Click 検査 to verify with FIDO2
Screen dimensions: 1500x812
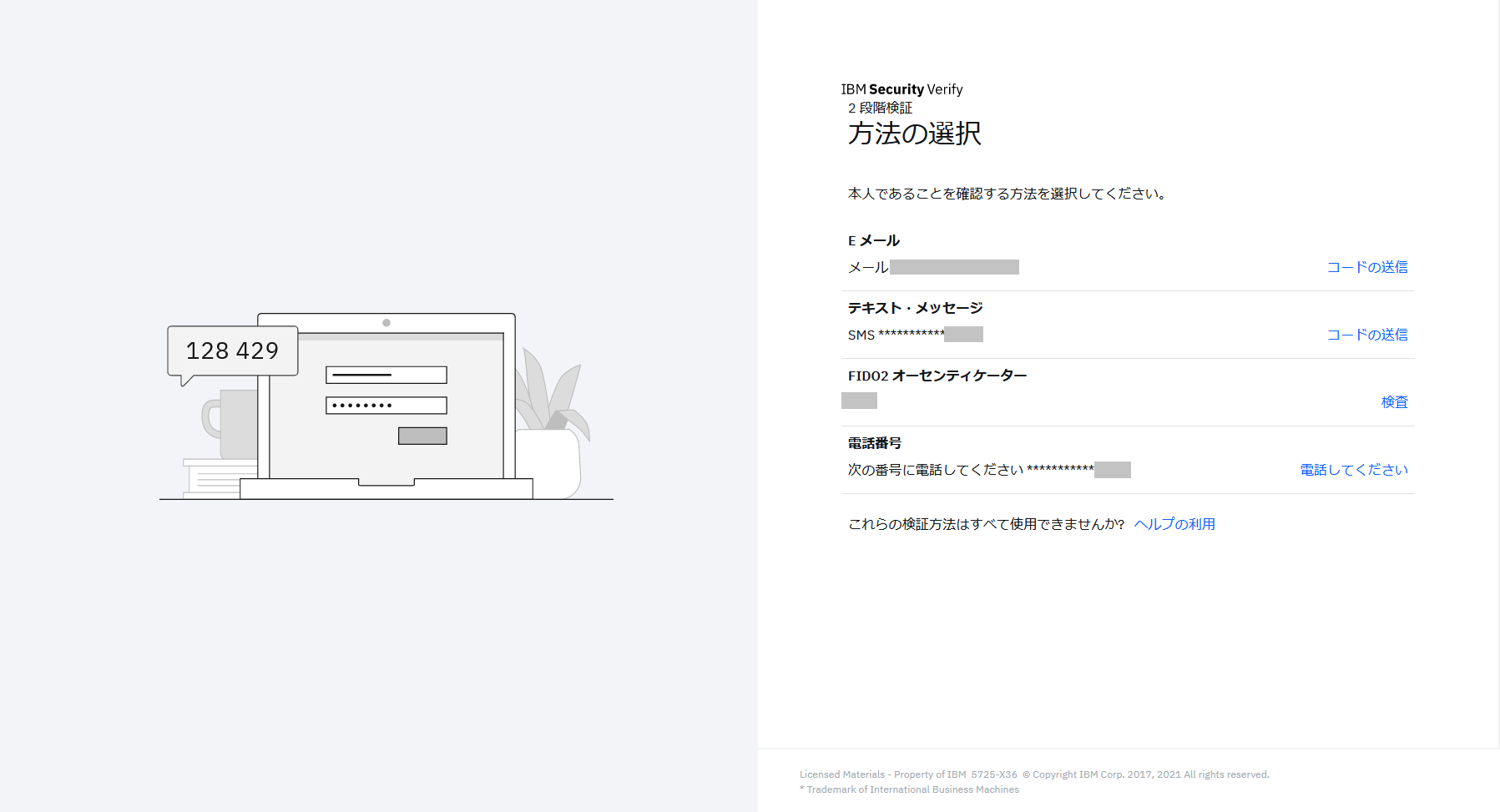[x=1394, y=401]
